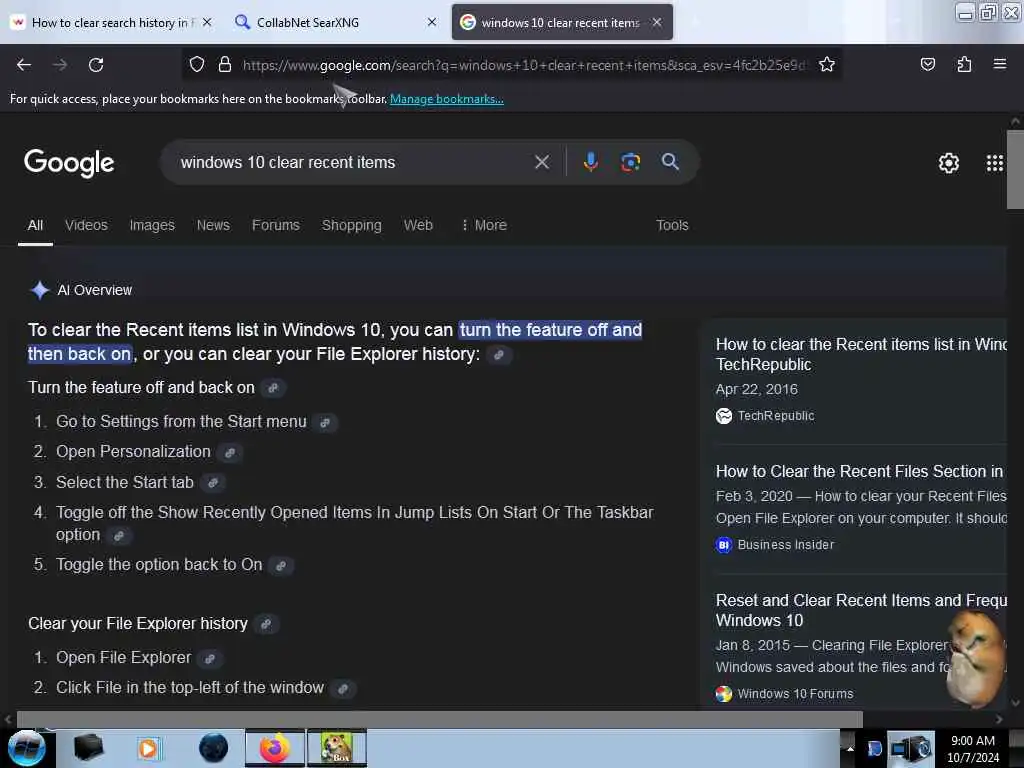Viewport: 1024px width, 768px height.
Task: Open the Box application in taskbar
Action: (336, 748)
